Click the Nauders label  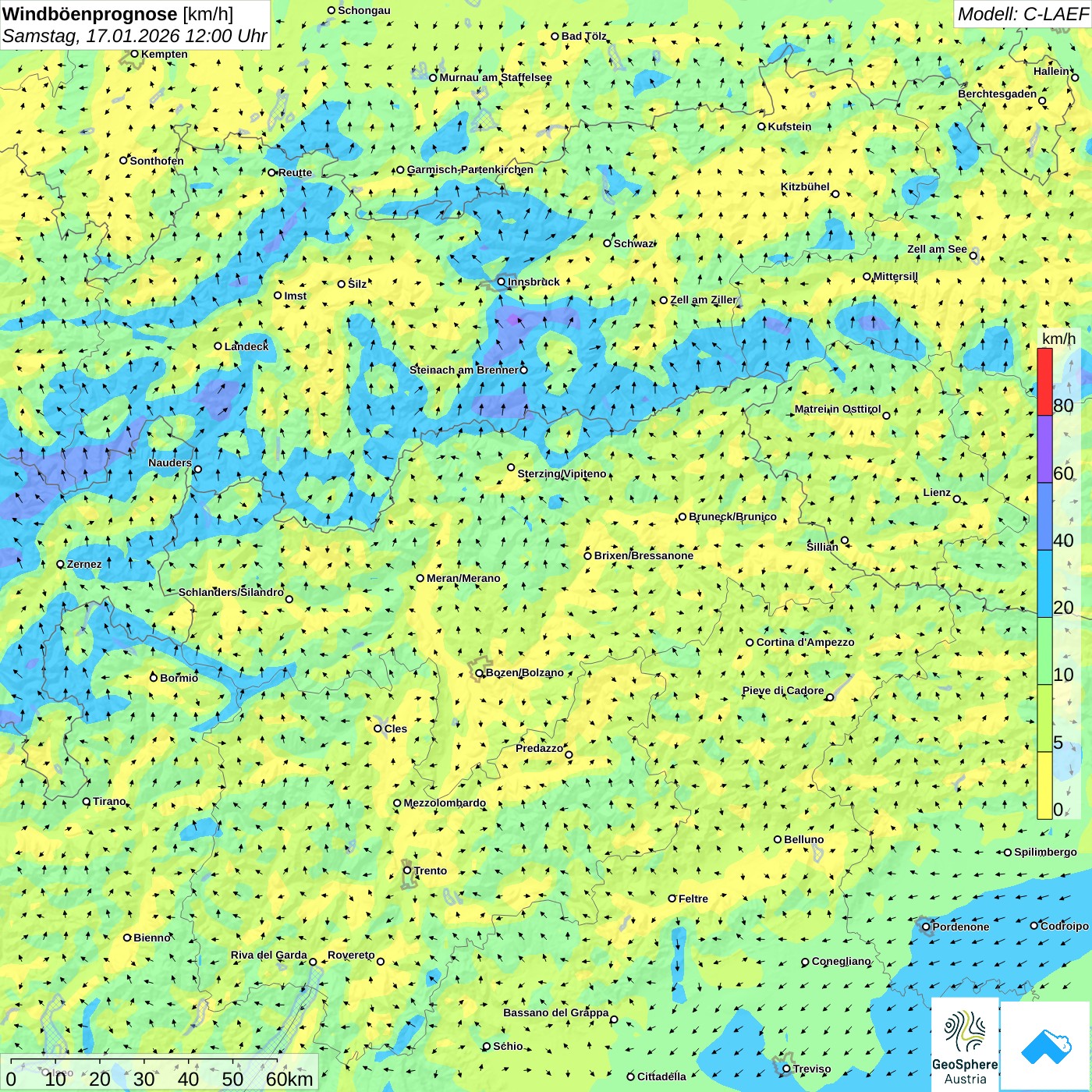pyautogui.click(x=170, y=463)
